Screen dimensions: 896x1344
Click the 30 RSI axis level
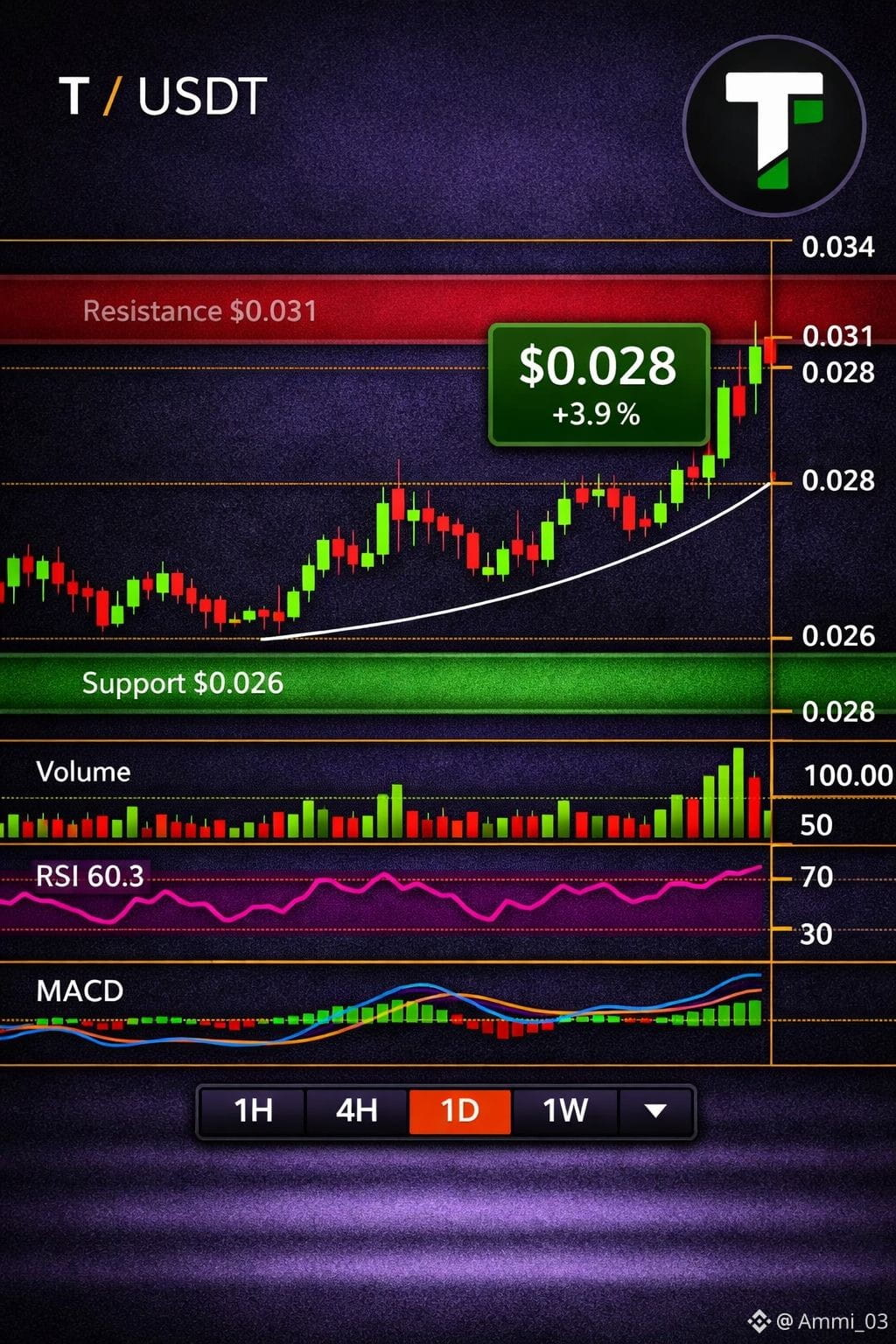[816, 934]
